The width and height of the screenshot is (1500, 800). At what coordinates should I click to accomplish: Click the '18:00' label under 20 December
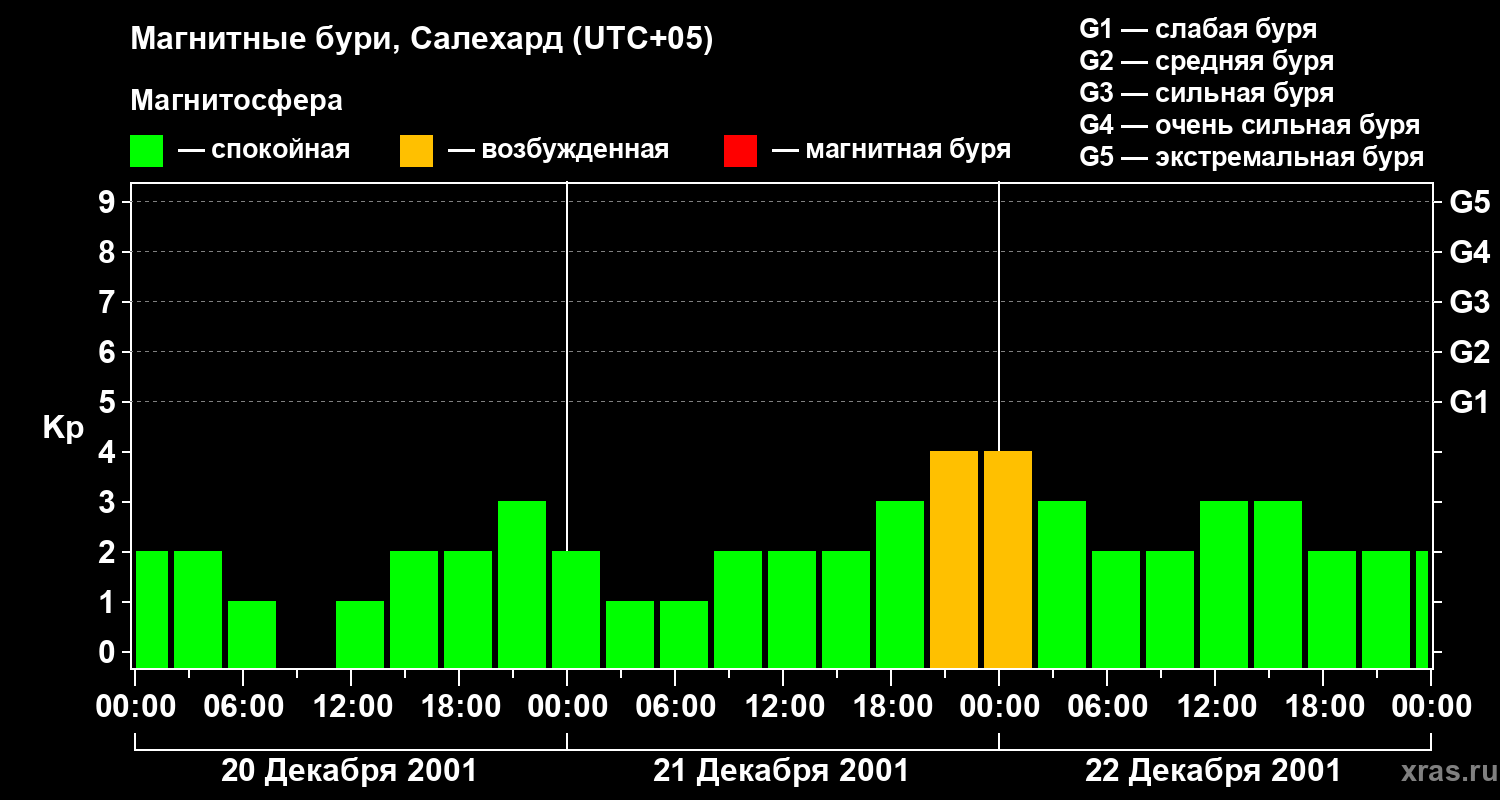459,706
